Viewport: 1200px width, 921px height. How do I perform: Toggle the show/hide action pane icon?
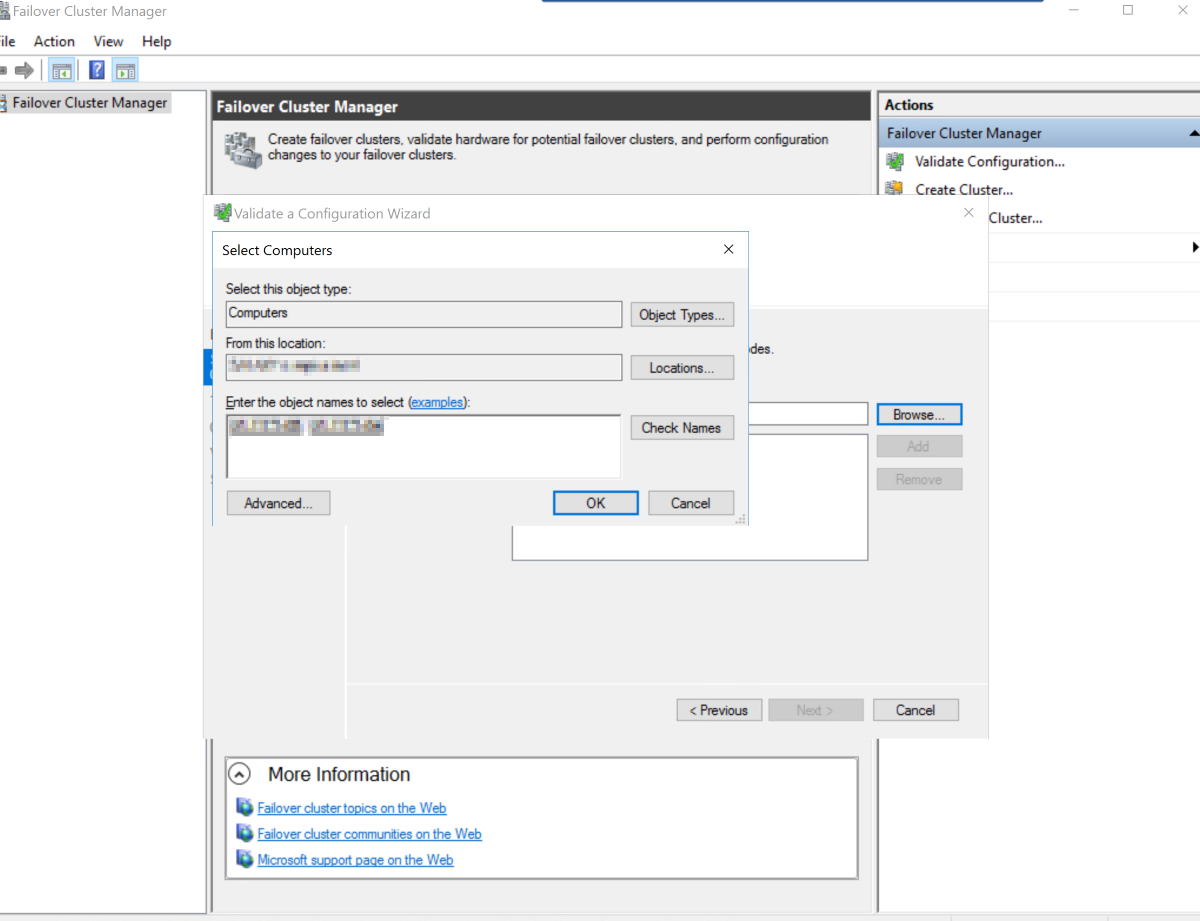click(125, 70)
